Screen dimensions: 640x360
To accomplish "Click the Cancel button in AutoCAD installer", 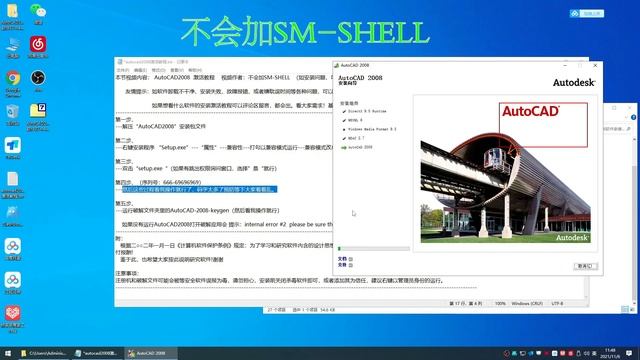I will point(585,266).
